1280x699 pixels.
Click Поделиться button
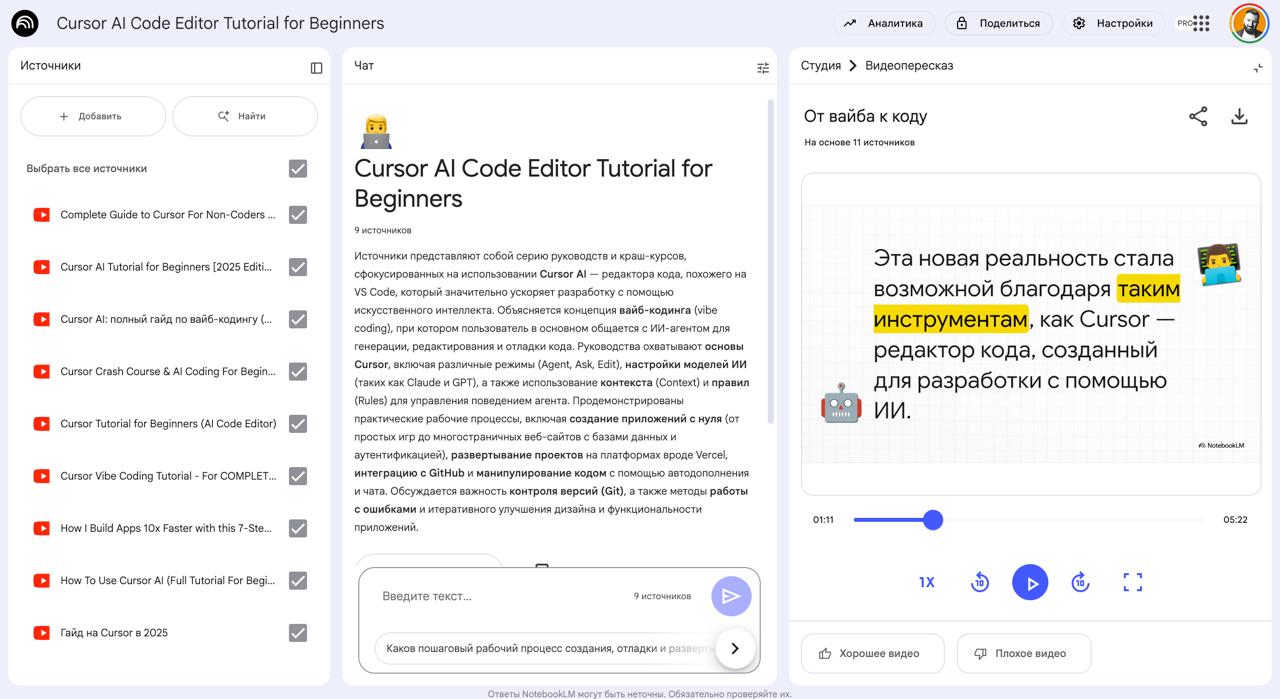(999, 23)
